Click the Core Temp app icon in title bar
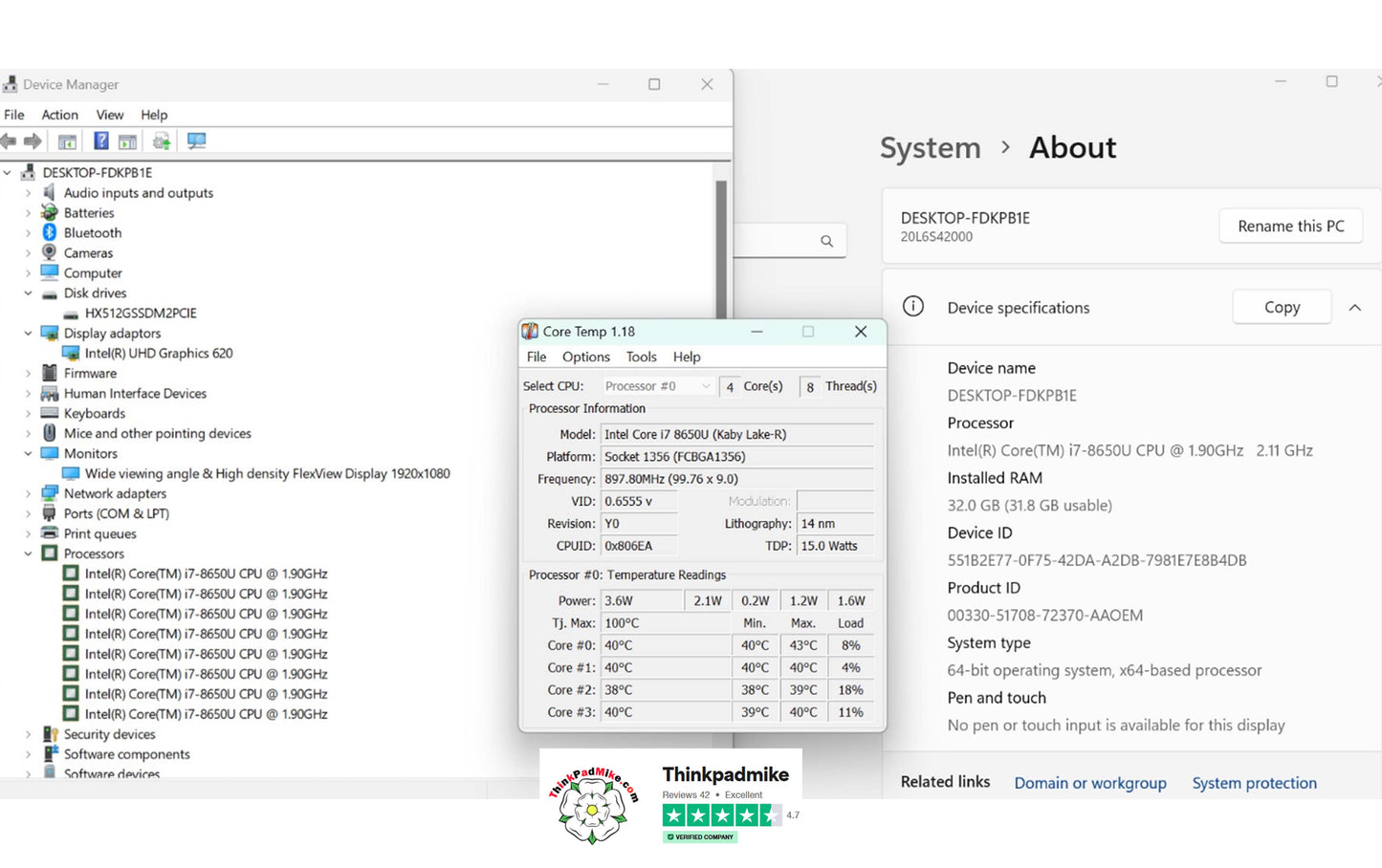Screen dimensions: 1382x868 pyautogui.click(x=530, y=332)
